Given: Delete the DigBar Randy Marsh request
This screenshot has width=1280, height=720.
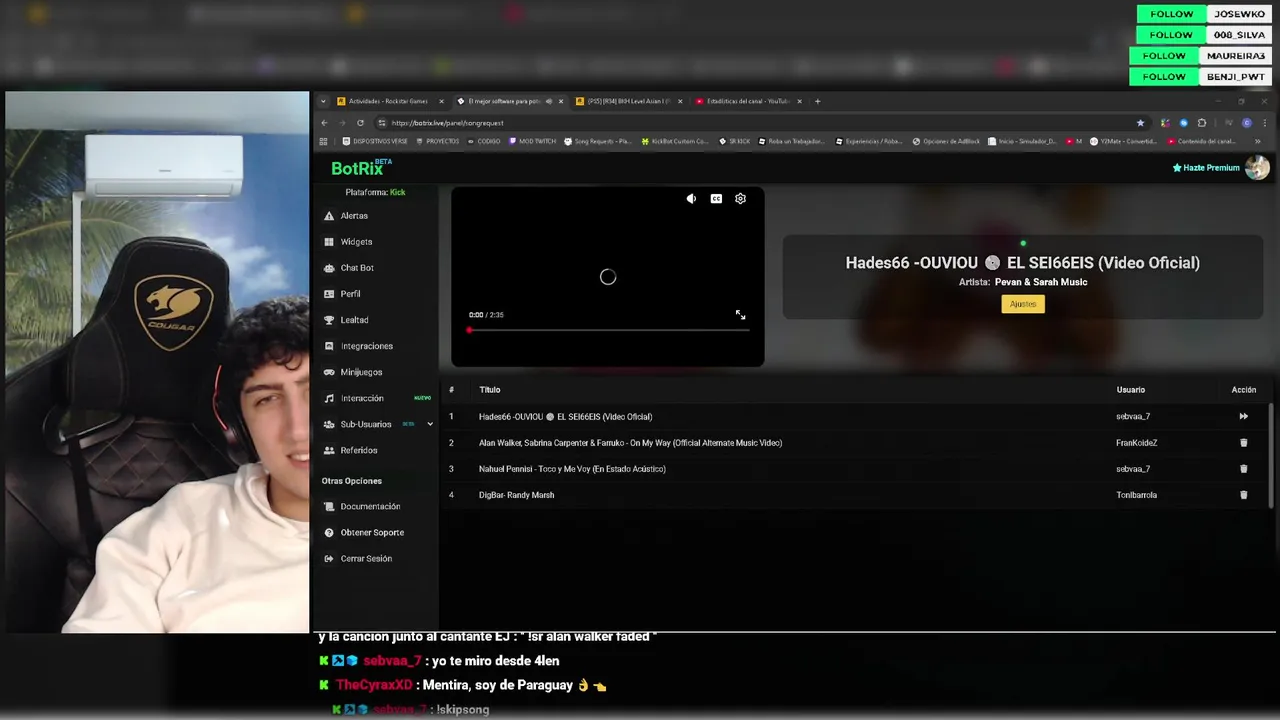Looking at the screenshot, I should click(1244, 495).
